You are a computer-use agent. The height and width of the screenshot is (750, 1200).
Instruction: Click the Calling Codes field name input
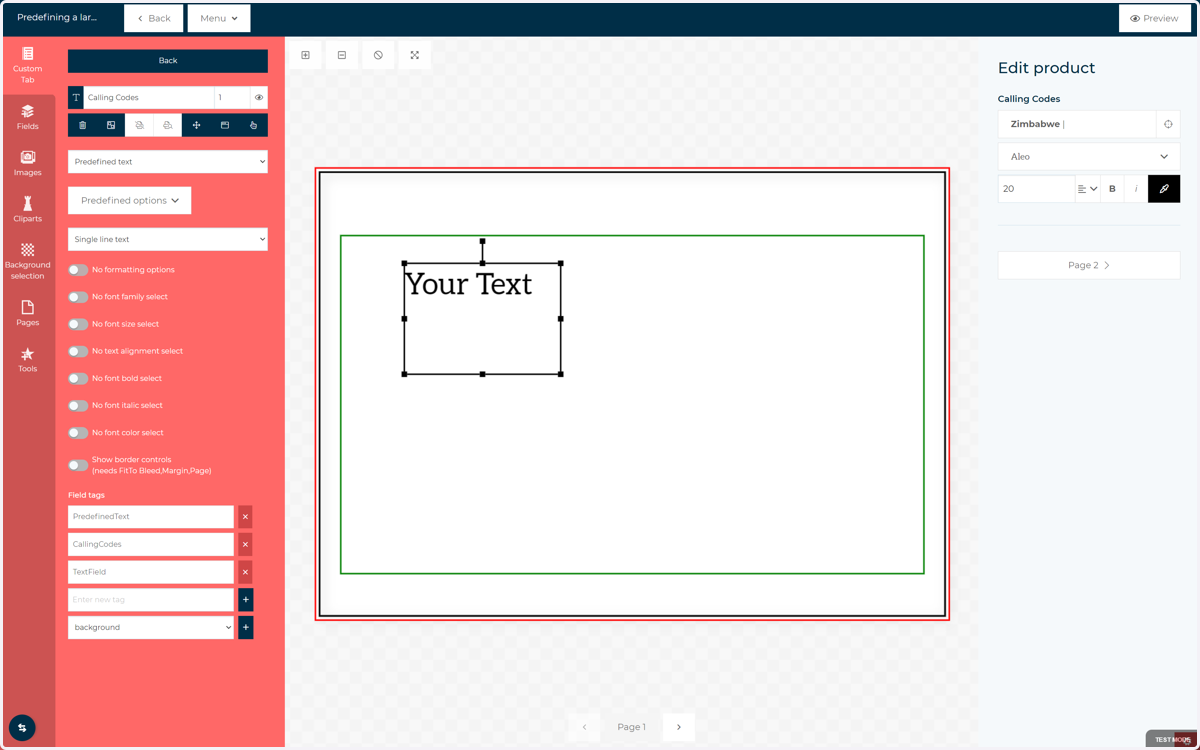tap(149, 97)
